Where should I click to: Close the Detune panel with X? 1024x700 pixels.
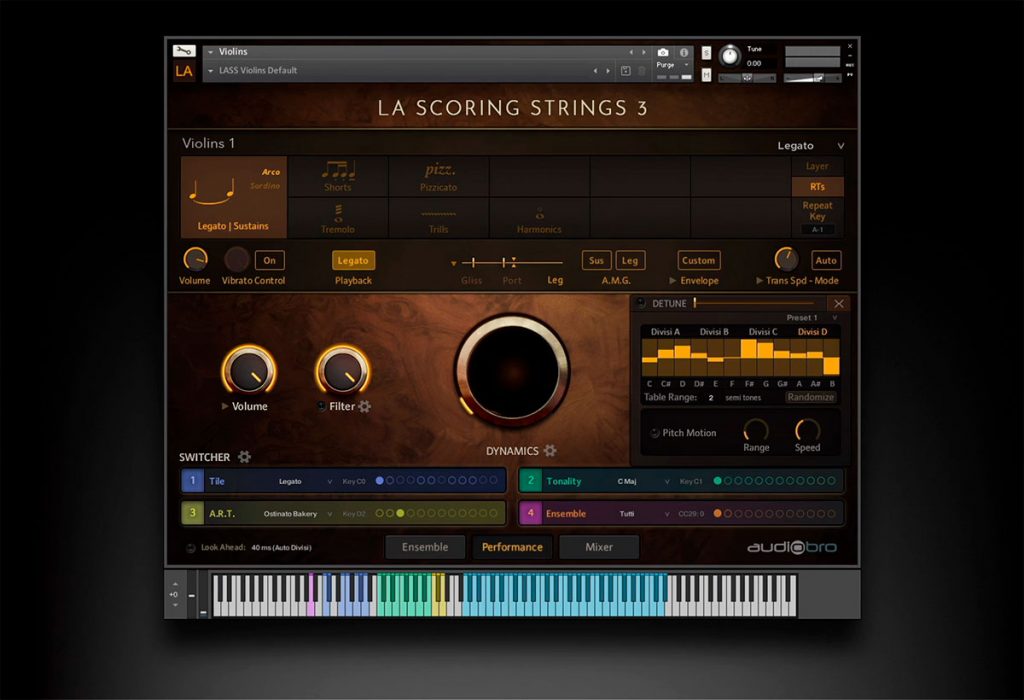point(839,304)
